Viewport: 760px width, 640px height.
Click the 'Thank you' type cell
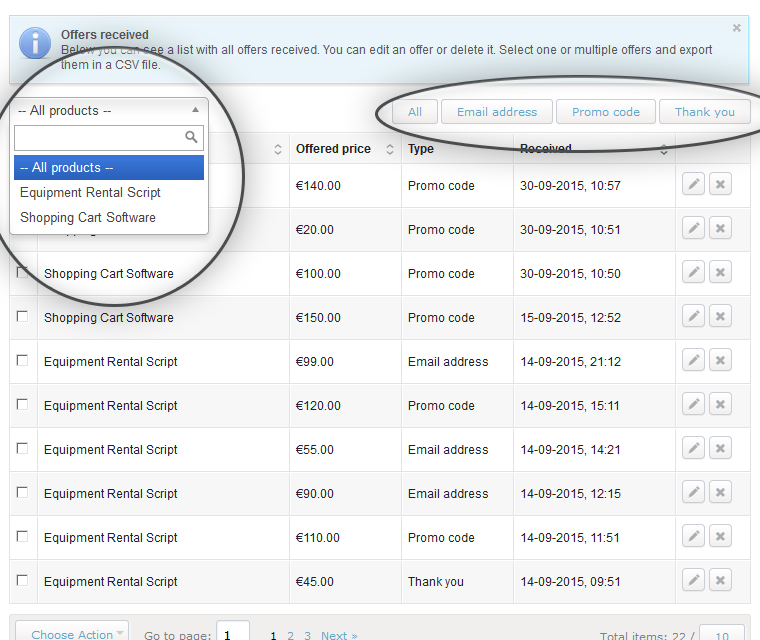436,582
